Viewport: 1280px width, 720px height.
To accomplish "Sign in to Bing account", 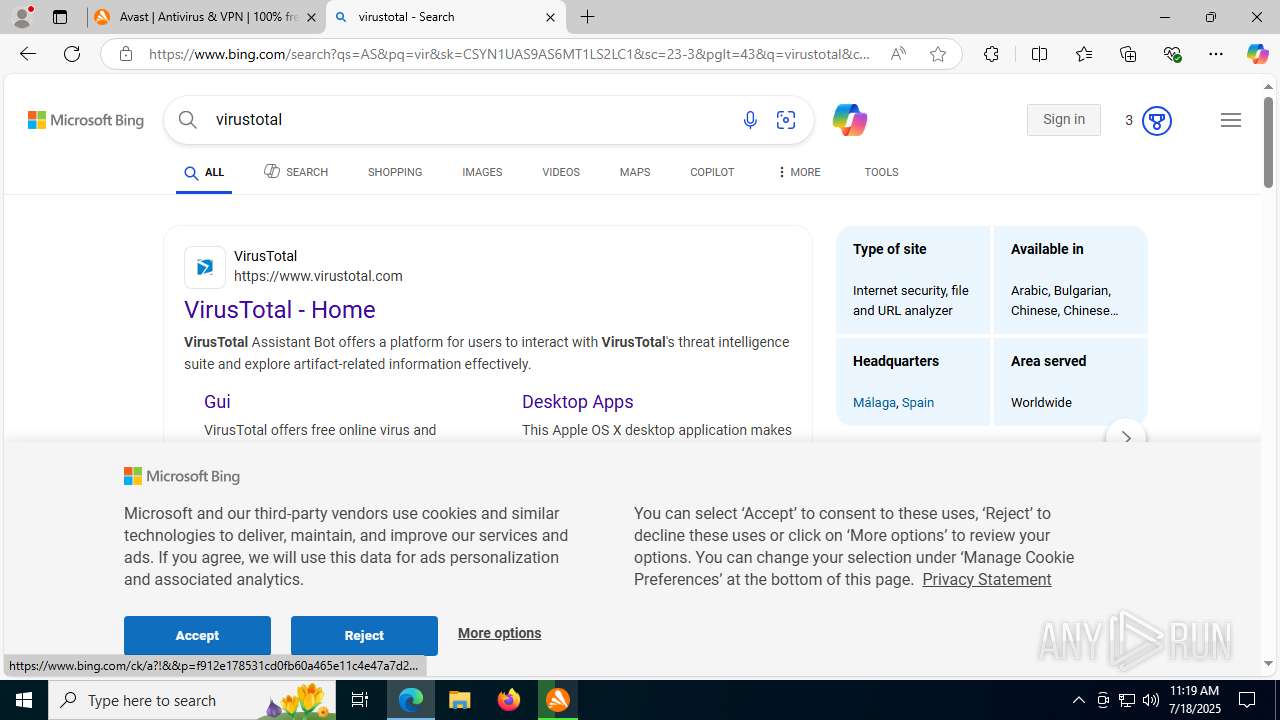I will tap(1063, 120).
